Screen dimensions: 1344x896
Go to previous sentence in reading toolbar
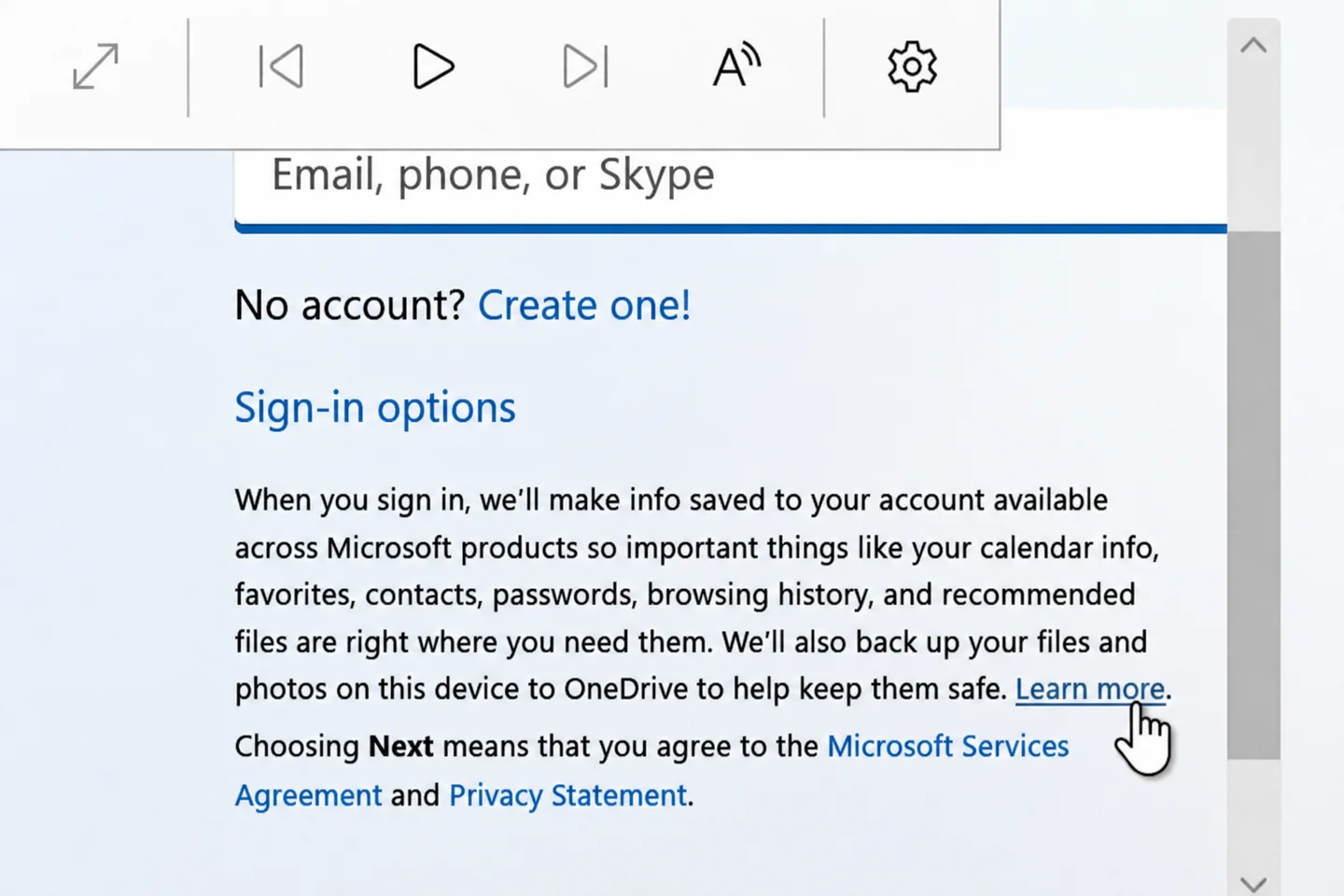point(281,67)
